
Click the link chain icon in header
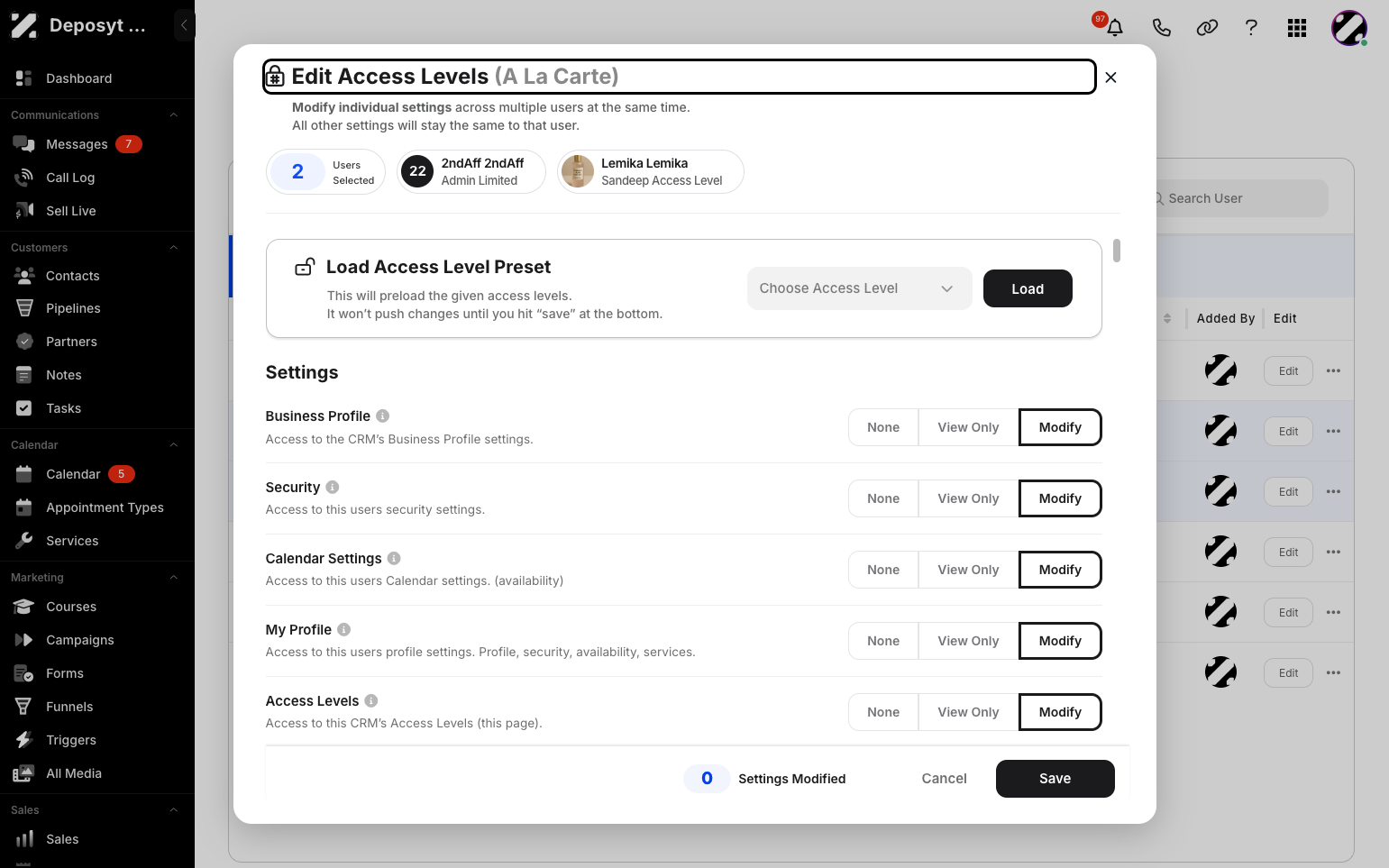1207,28
